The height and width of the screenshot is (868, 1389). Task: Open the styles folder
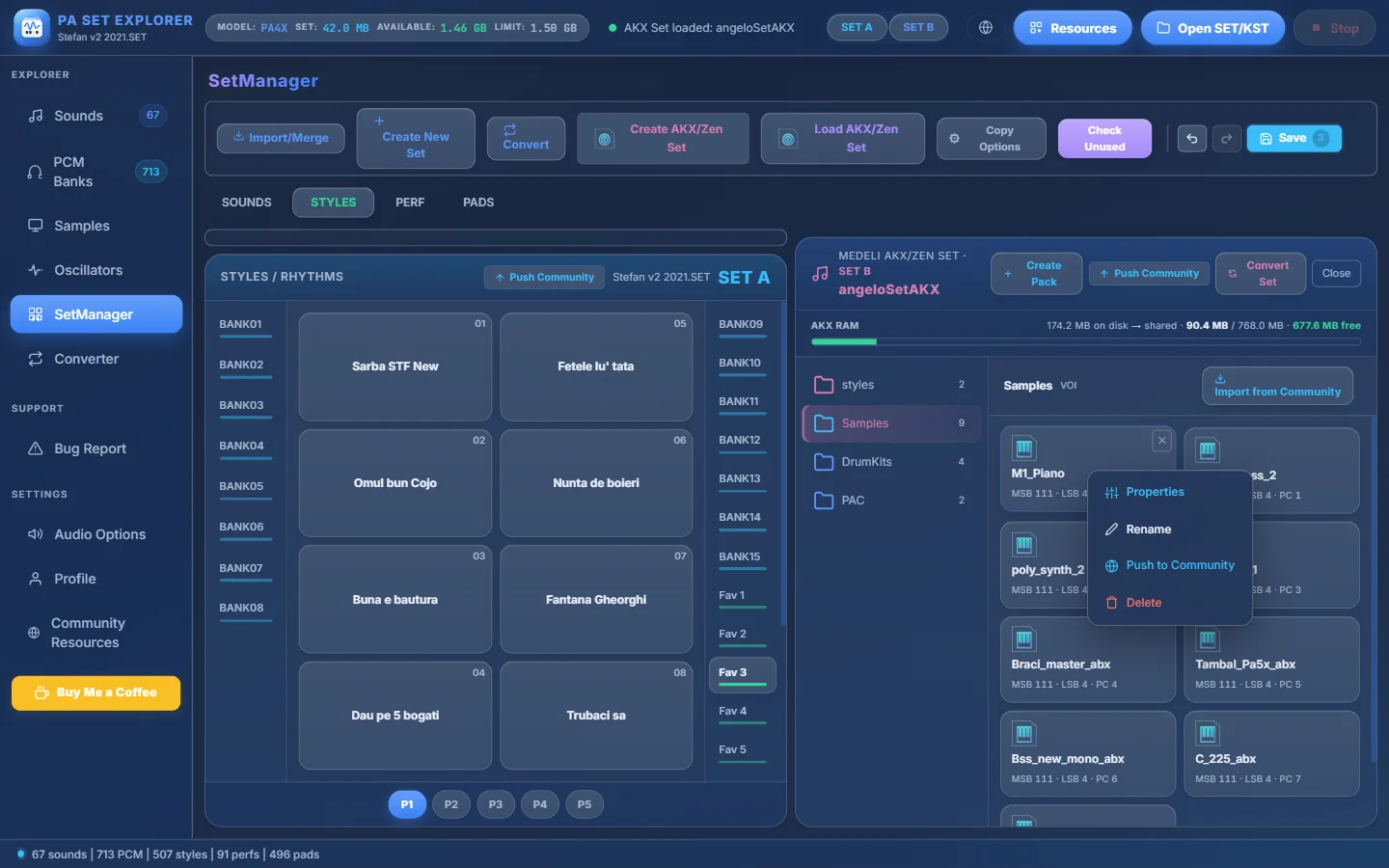pyautogui.click(x=891, y=385)
